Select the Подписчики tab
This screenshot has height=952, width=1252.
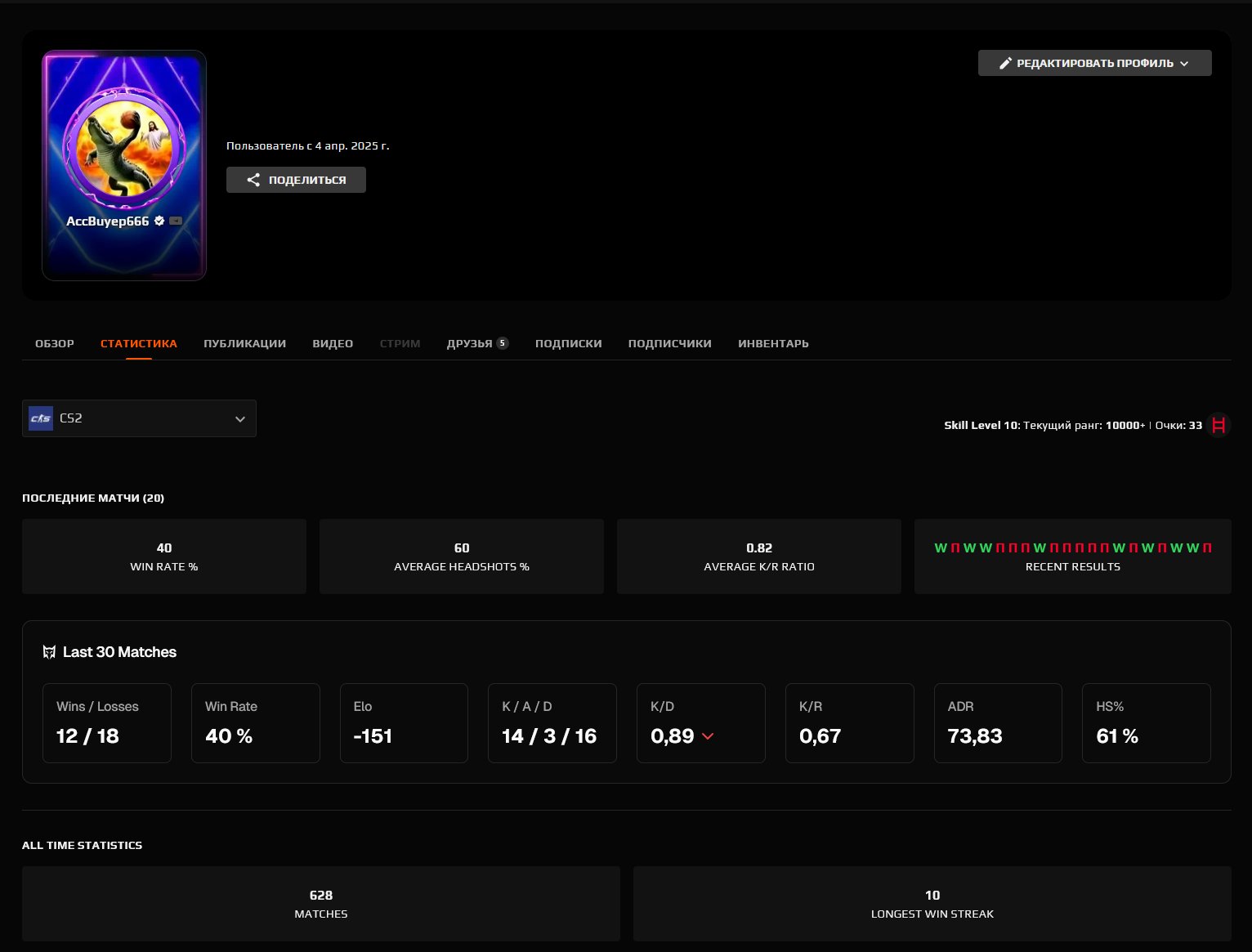pos(669,343)
